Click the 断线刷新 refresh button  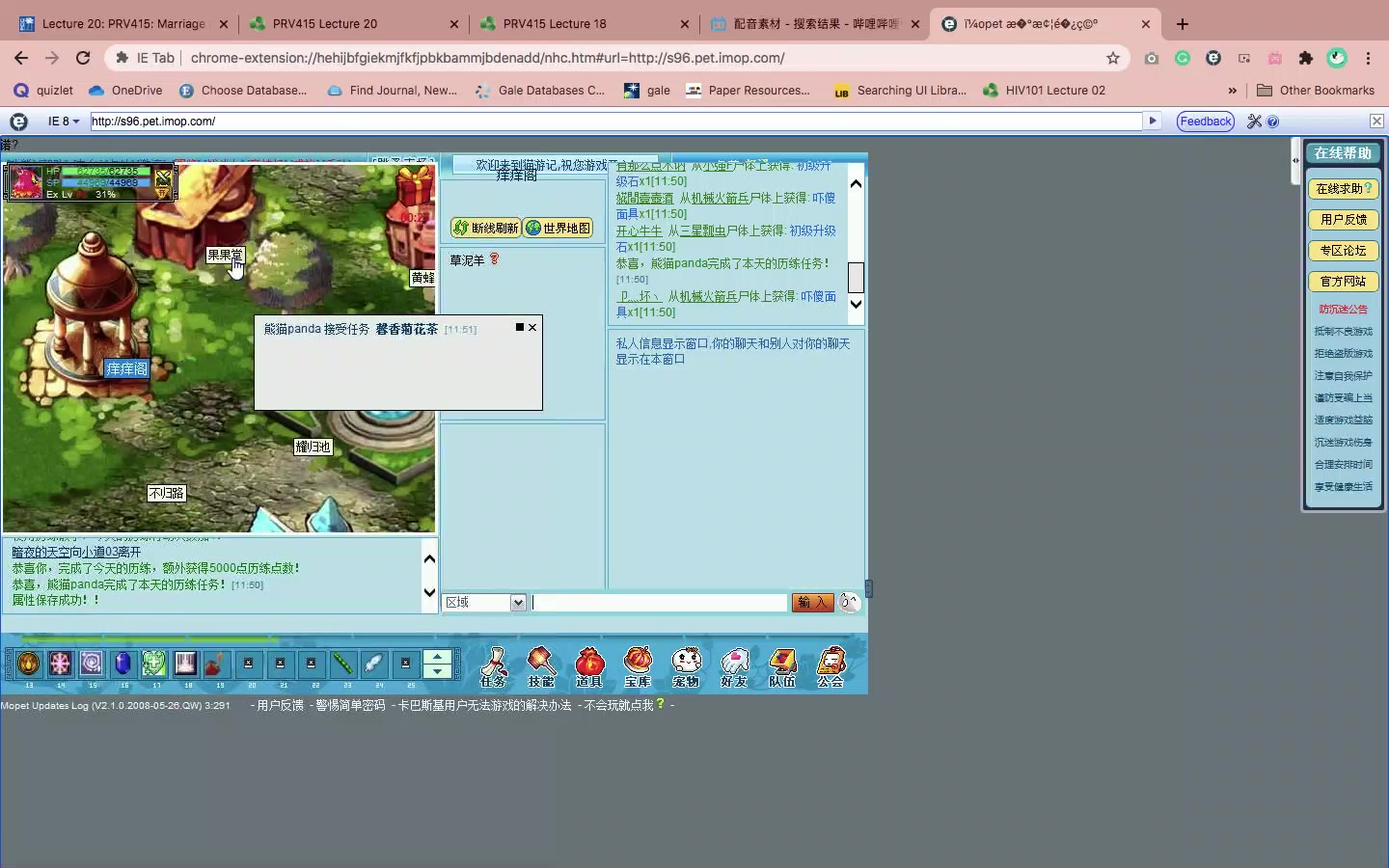click(485, 229)
